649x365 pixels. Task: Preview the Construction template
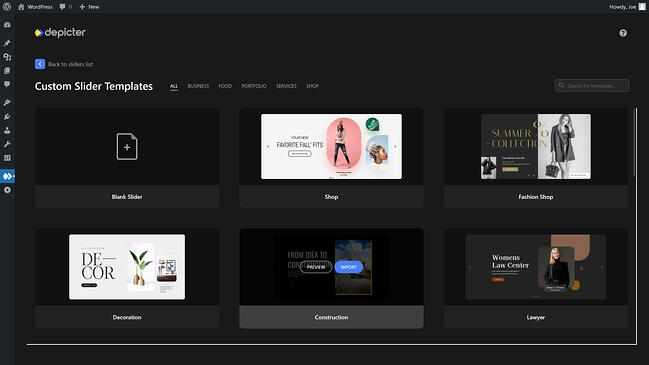point(316,267)
